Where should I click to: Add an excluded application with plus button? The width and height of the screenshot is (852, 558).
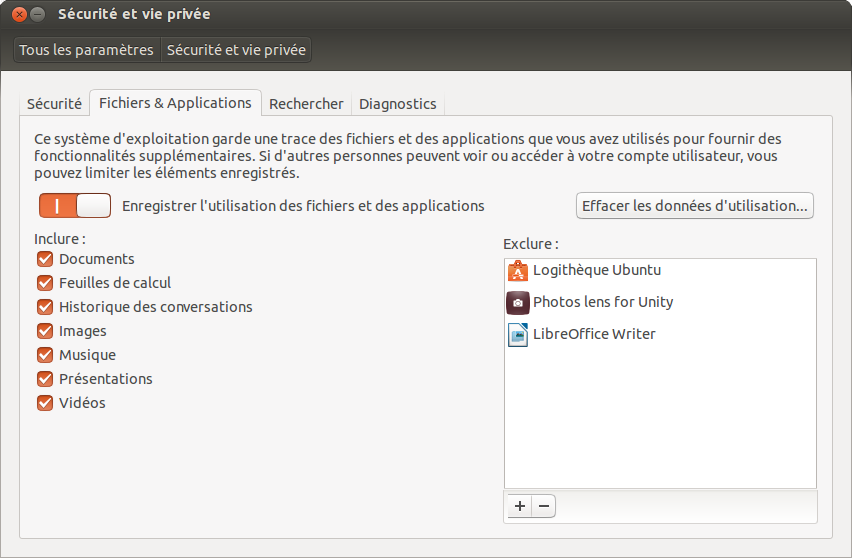pos(519,506)
